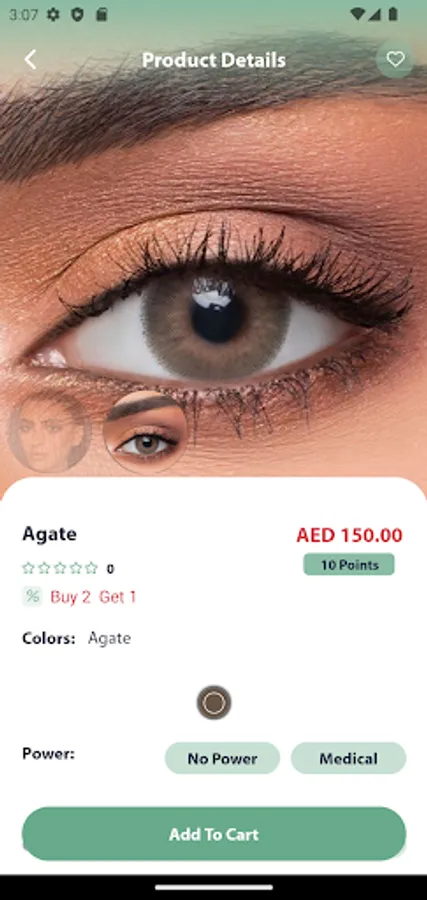This screenshot has height=900, width=427.
Task: Open the Buy 2 Get 1 offer
Action: click(93, 597)
